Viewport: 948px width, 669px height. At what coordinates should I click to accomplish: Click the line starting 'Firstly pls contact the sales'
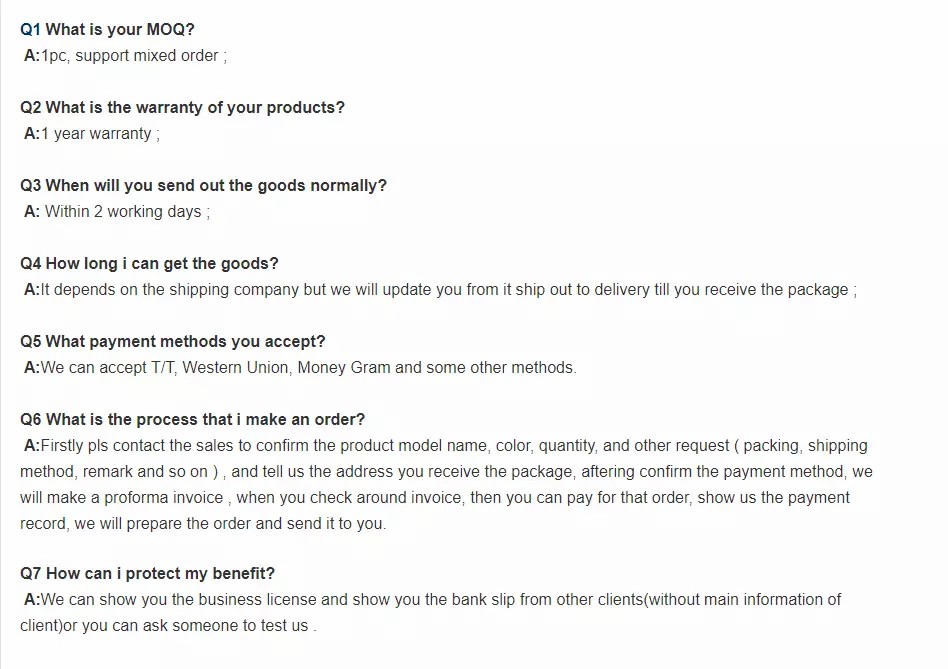pos(446,446)
